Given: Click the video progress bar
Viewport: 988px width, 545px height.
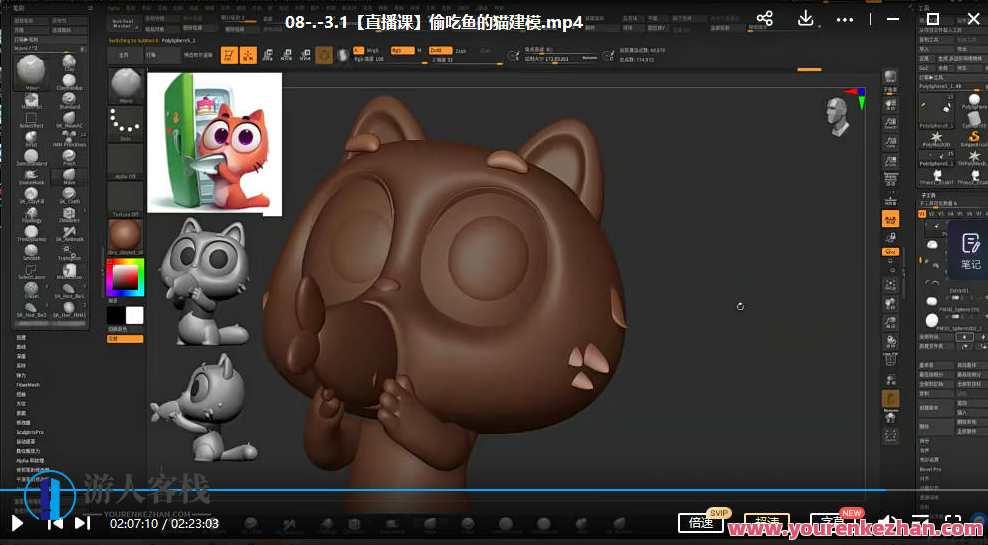Looking at the screenshot, I should pyautogui.click(x=494, y=490).
